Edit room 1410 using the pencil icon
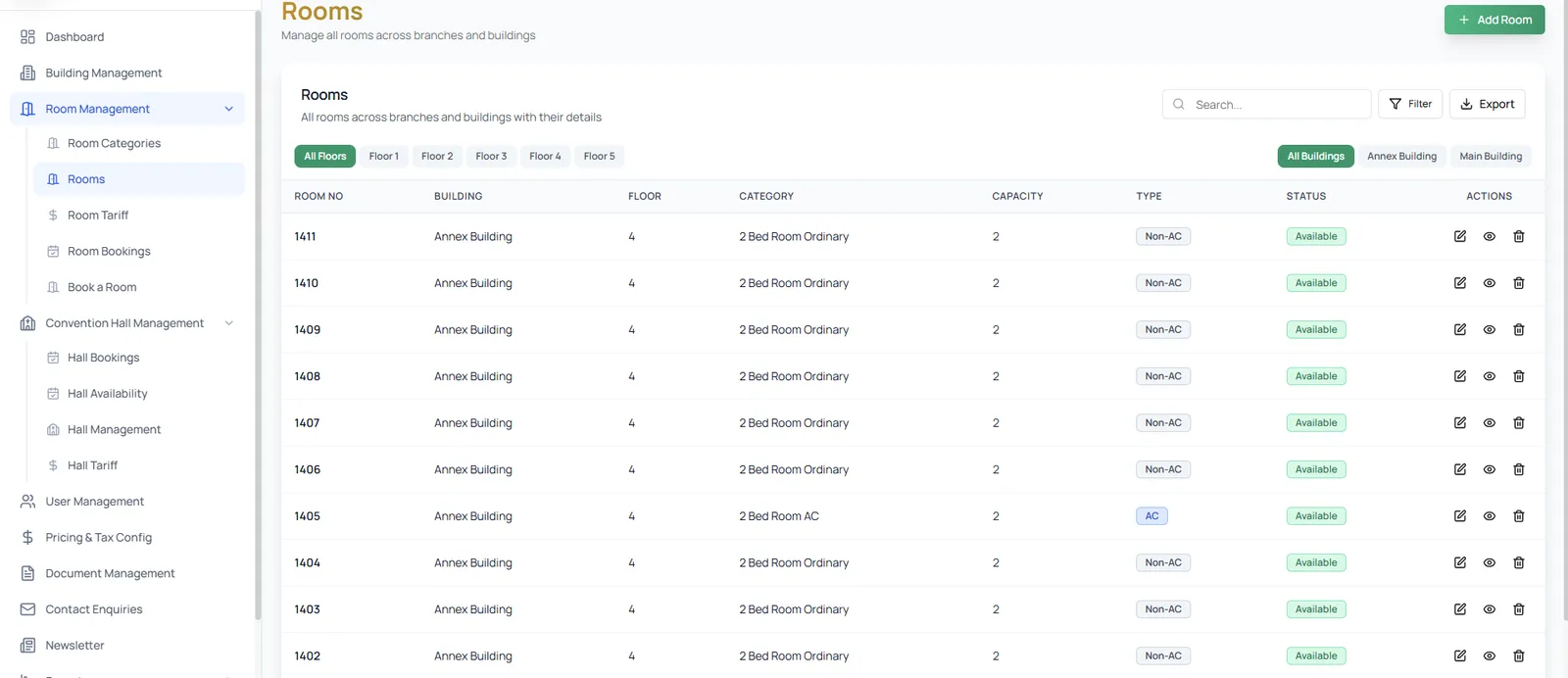 (1460, 283)
